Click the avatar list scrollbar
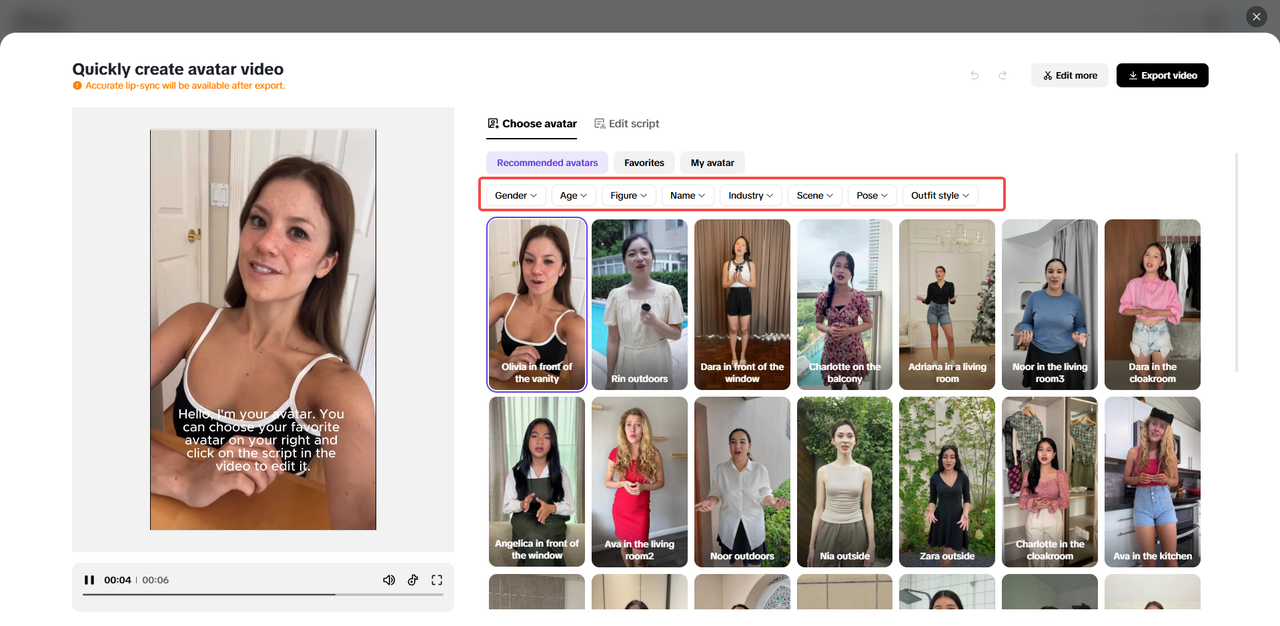This screenshot has width=1280, height=626. click(1237, 262)
